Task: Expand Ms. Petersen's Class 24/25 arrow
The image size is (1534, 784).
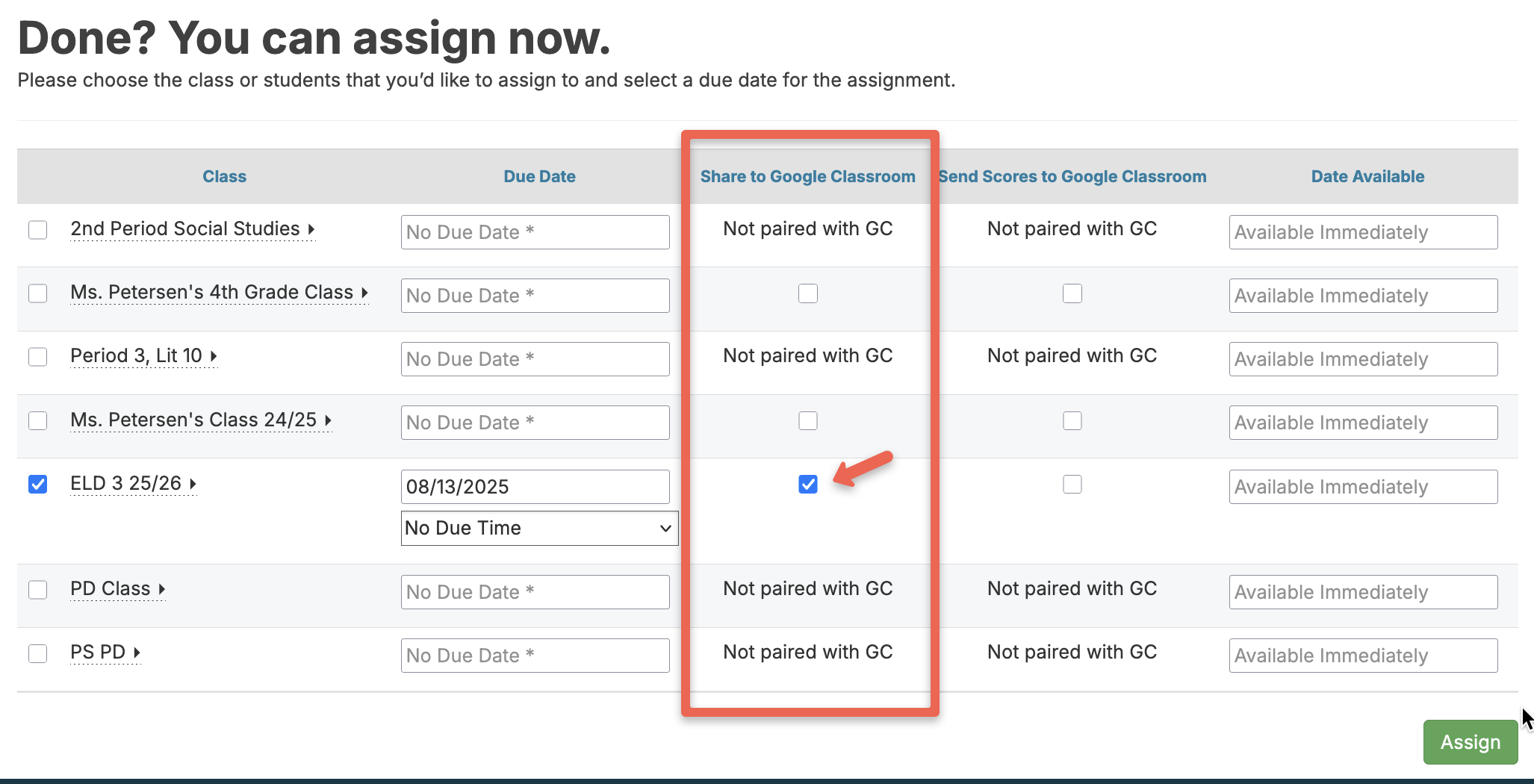Action: pyautogui.click(x=328, y=420)
